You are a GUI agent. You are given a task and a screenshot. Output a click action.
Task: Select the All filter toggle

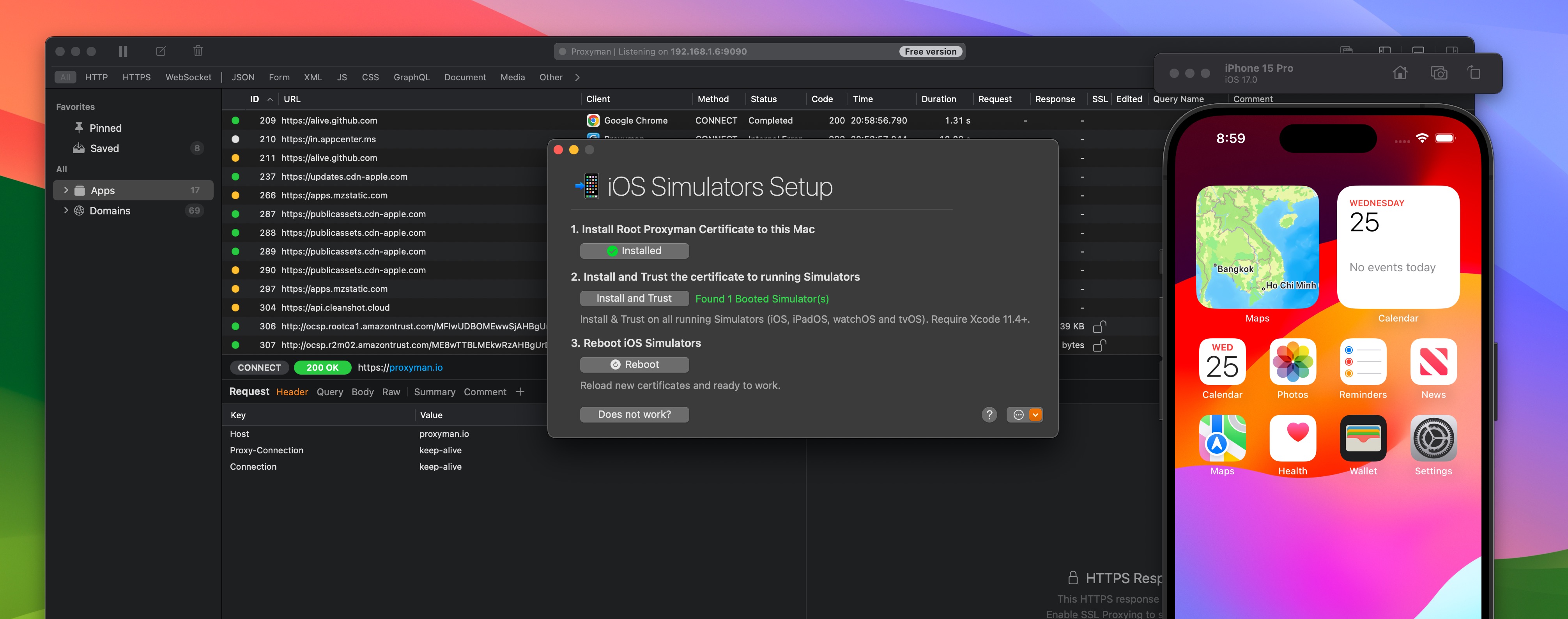tap(65, 77)
